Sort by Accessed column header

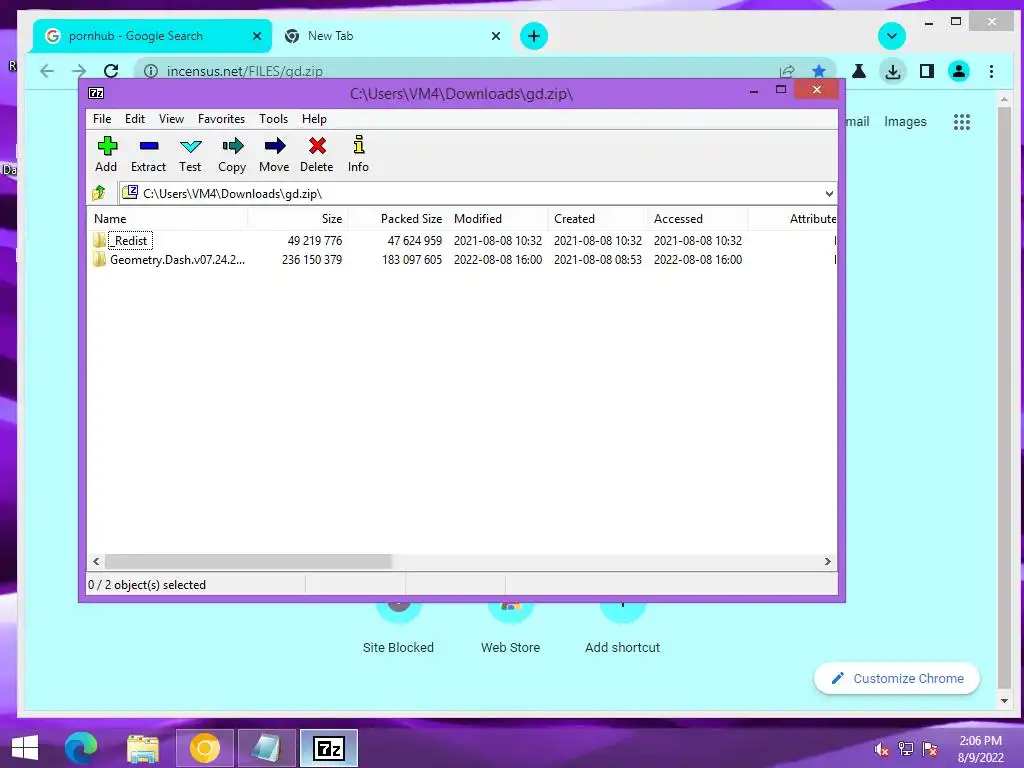pos(697,219)
